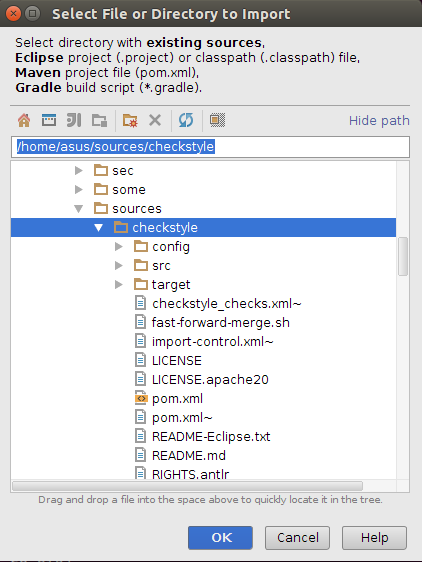Select the src folder icon

[141, 265]
